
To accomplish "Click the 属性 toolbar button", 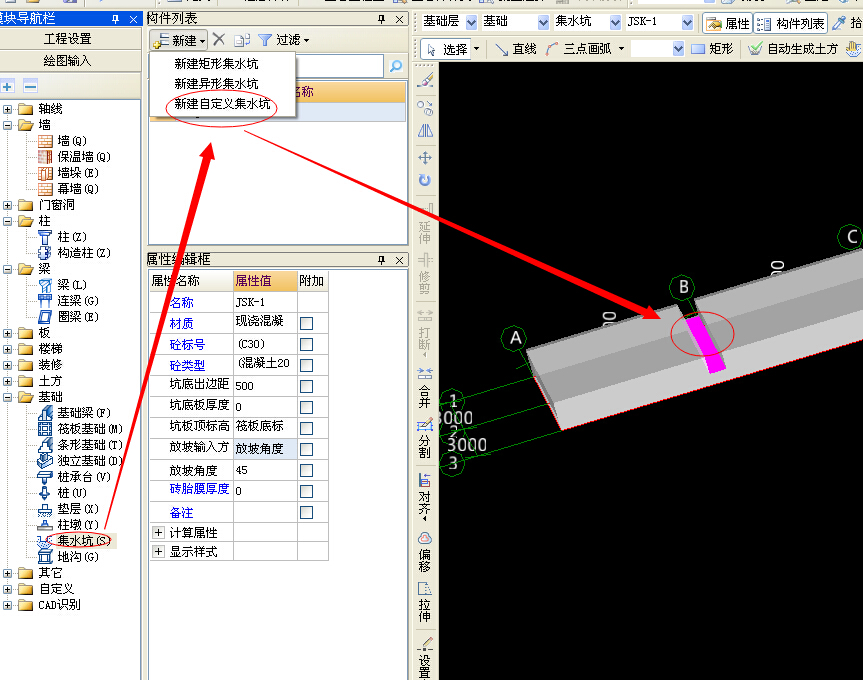I will pyautogui.click(x=728, y=24).
